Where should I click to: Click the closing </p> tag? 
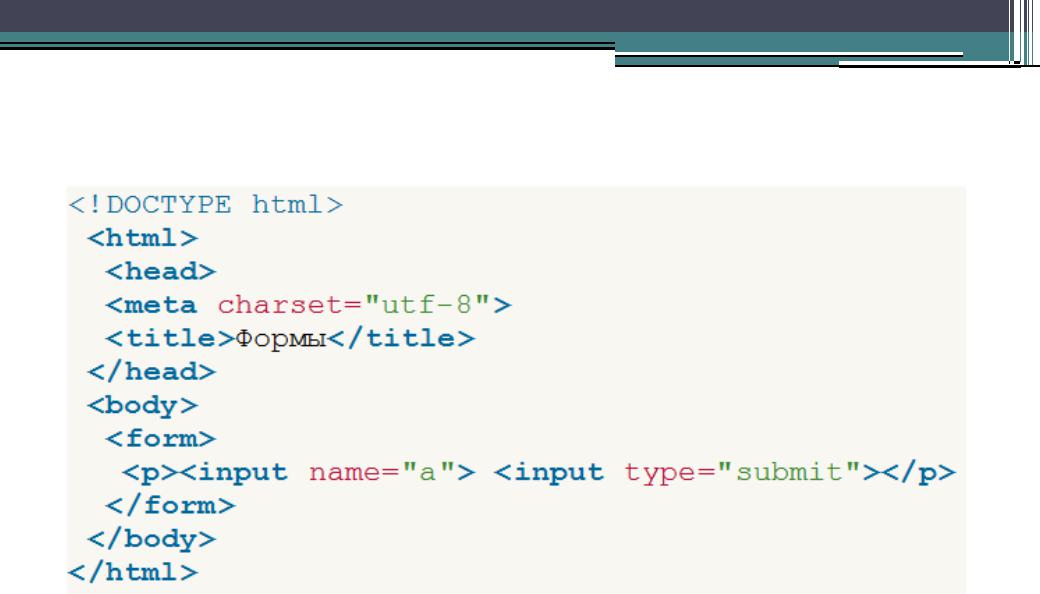point(919,473)
